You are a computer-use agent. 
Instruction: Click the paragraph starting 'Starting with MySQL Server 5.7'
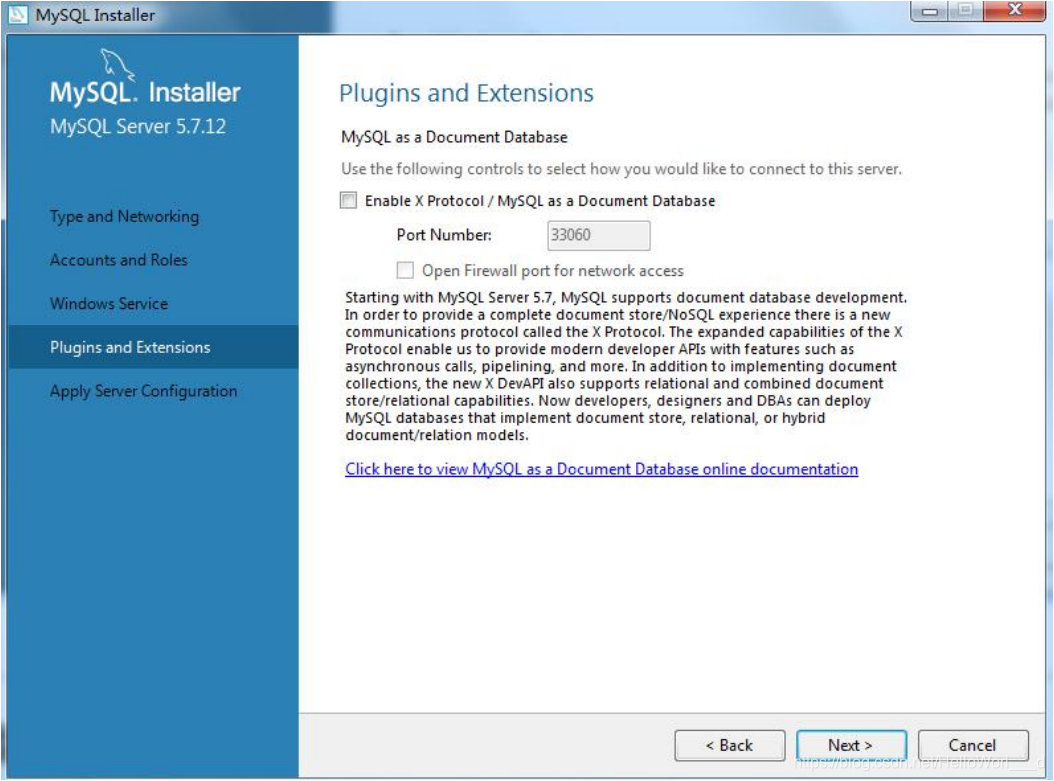[626, 366]
